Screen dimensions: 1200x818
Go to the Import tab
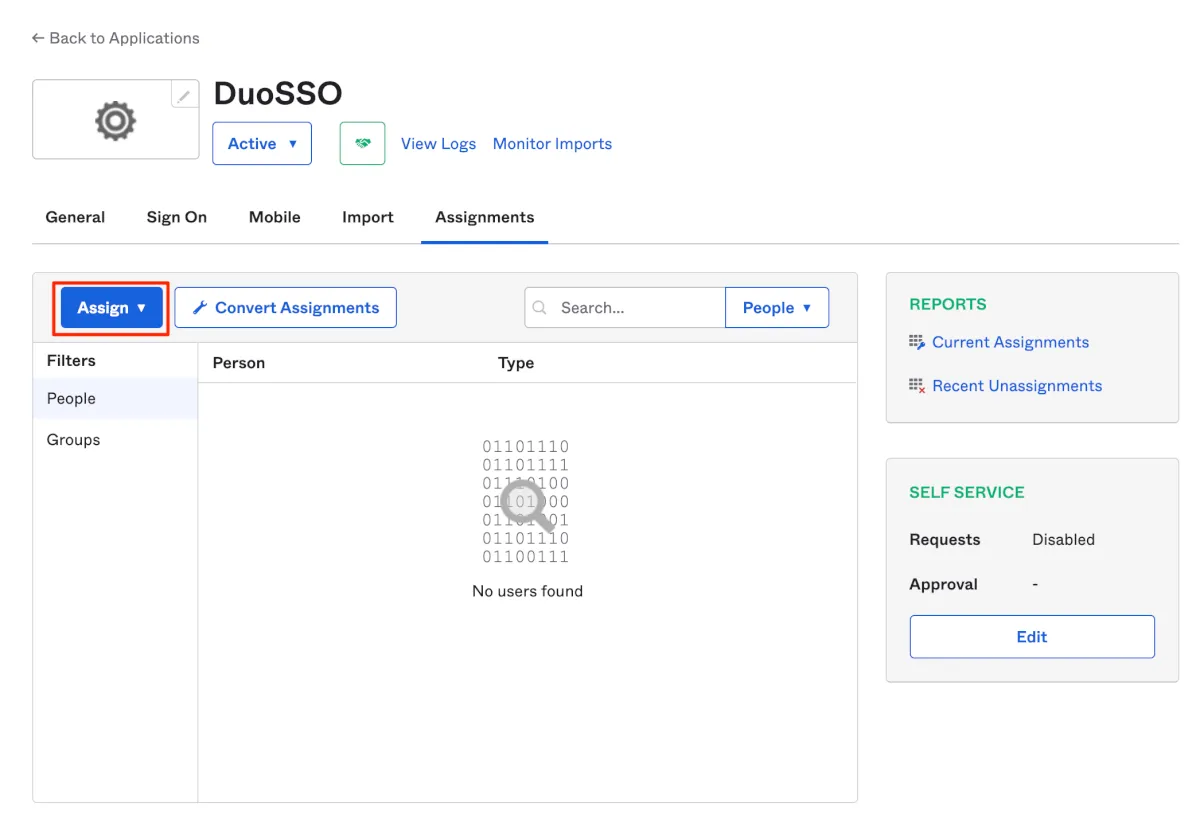[x=368, y=217]
